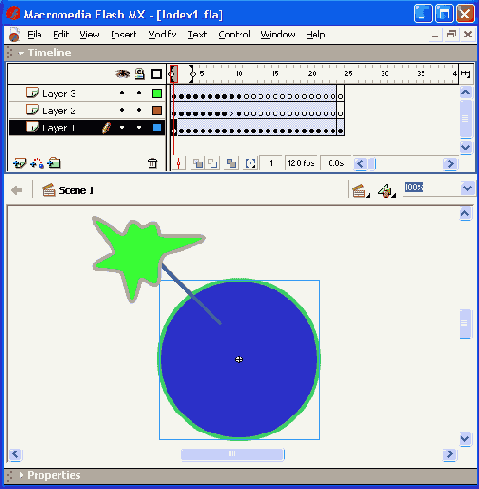
Task: Enable Onion Skin Outlines
Action: click(213, 163)
